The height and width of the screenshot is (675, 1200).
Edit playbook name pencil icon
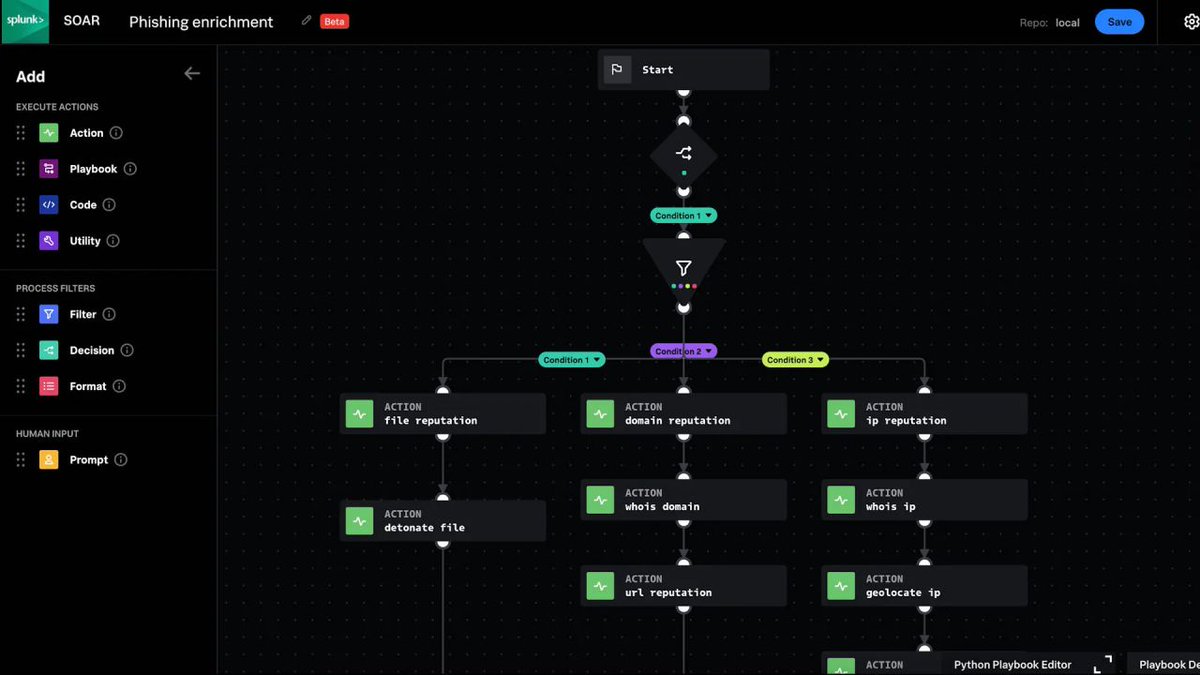coord(307,21)
